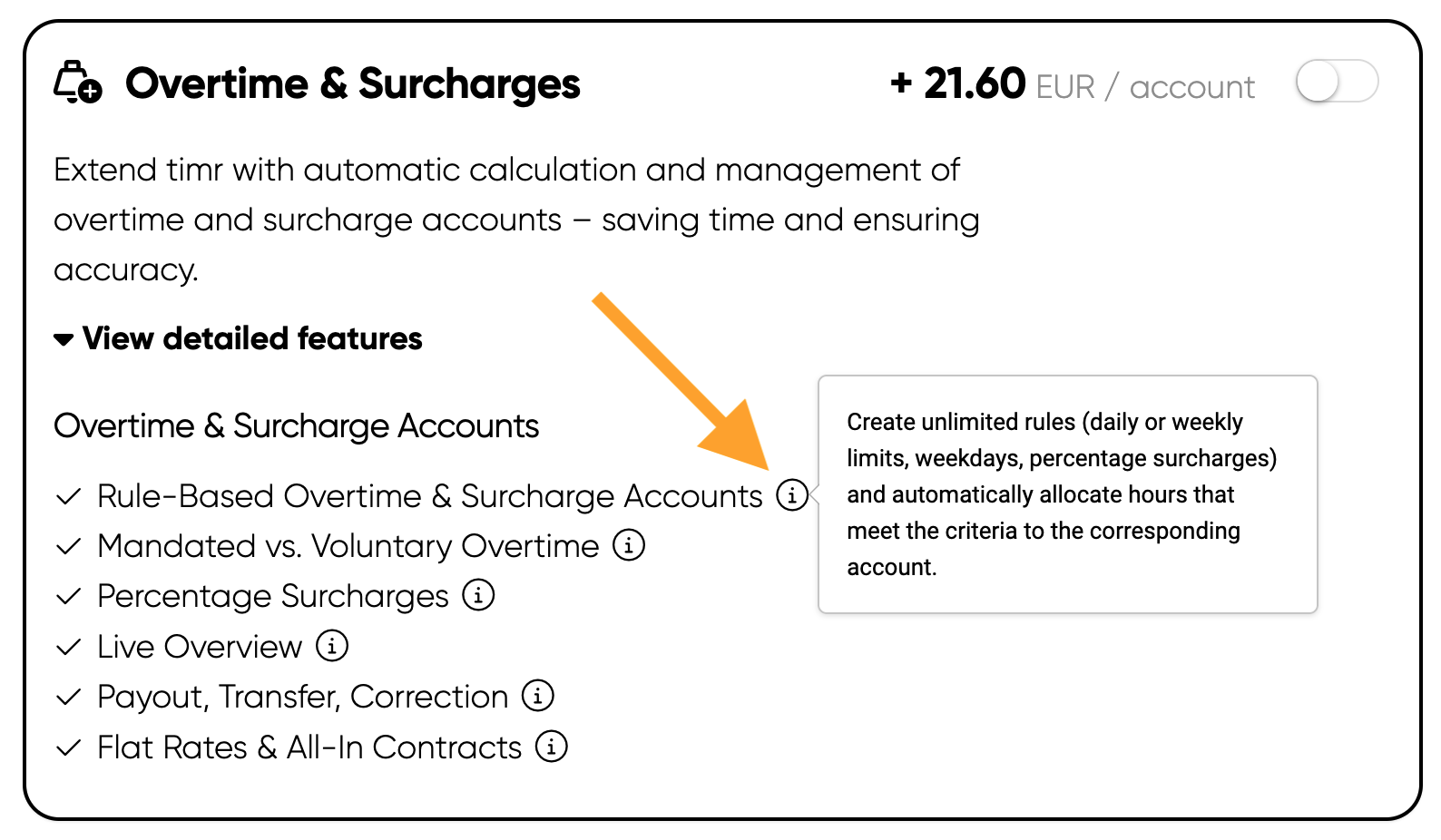This screenshot has width=1441, height=840.
Task: Click the Live Overview feature text
Action: point(200,647)
